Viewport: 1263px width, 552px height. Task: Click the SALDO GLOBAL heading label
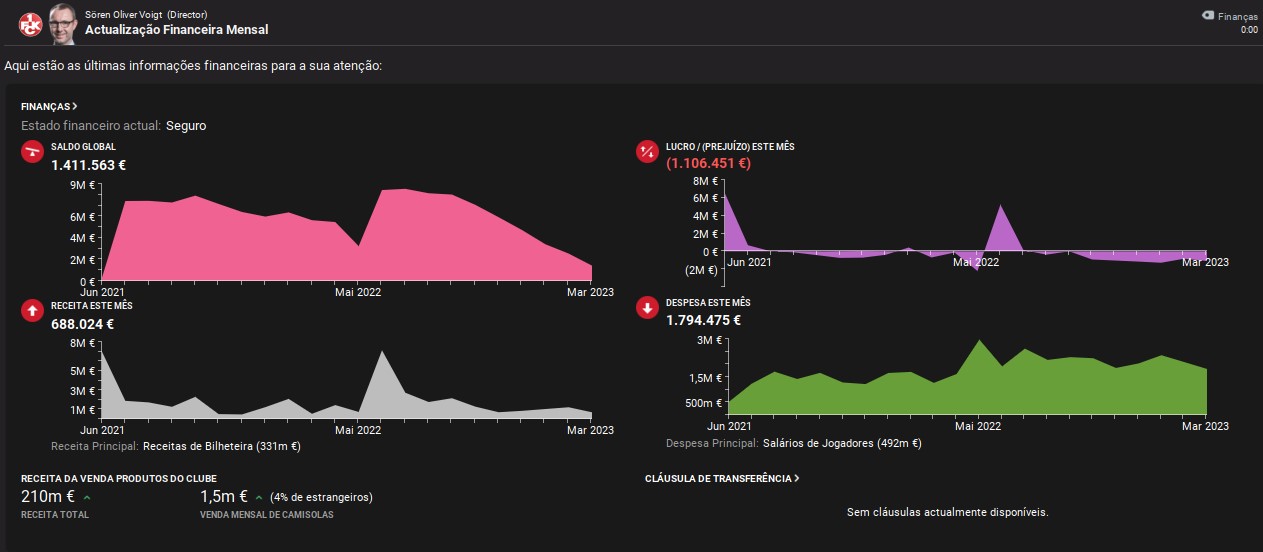point(83,147)
